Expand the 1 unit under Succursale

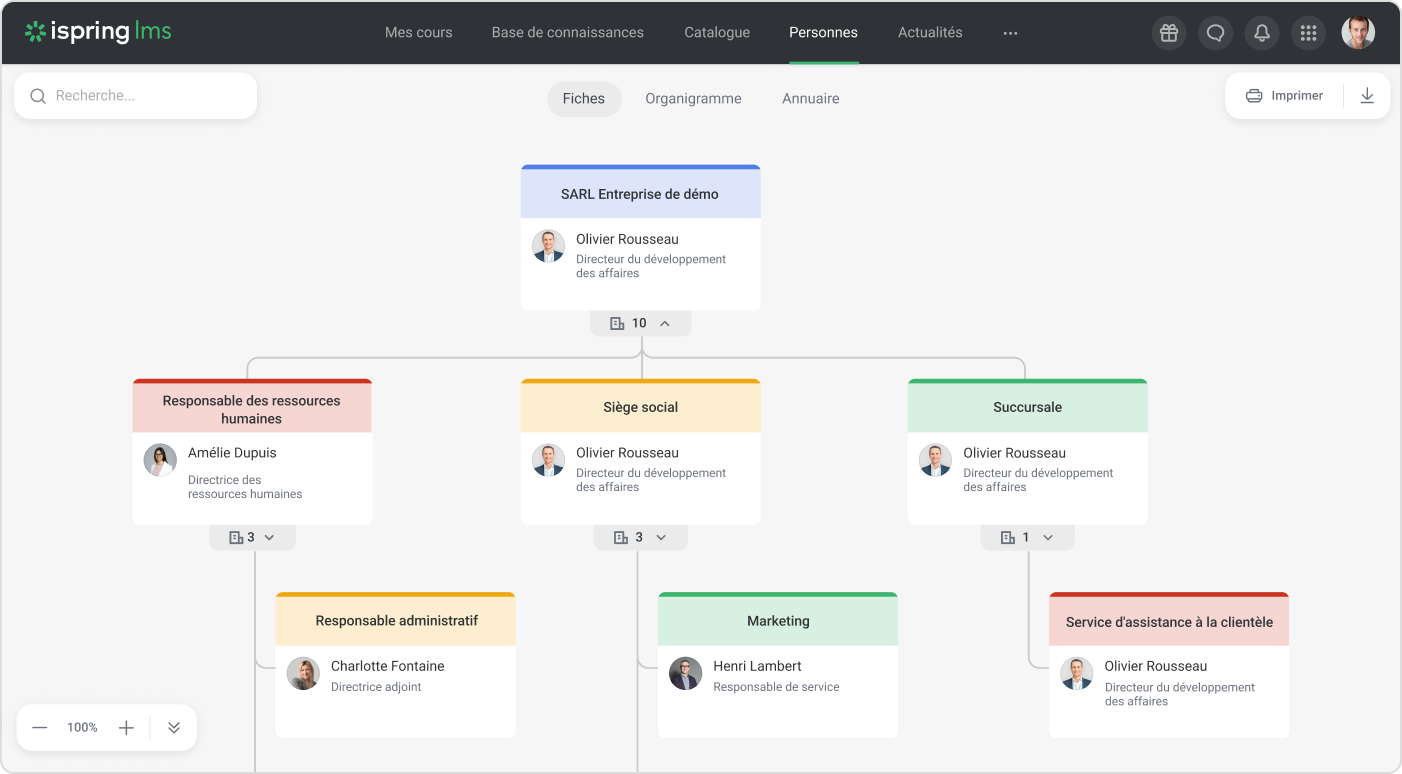pos(1027,537)
